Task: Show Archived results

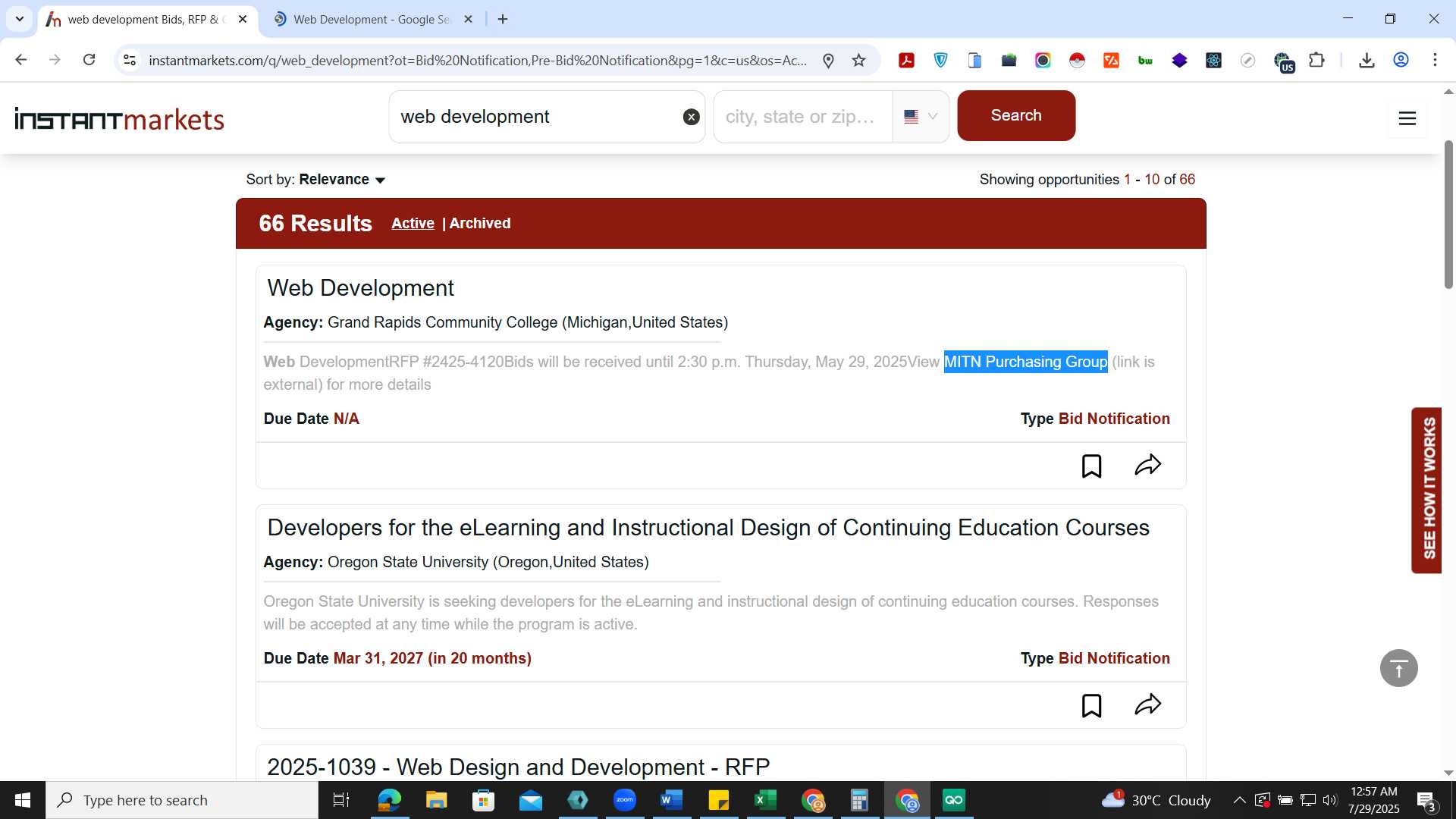Action: click(480, 223)
